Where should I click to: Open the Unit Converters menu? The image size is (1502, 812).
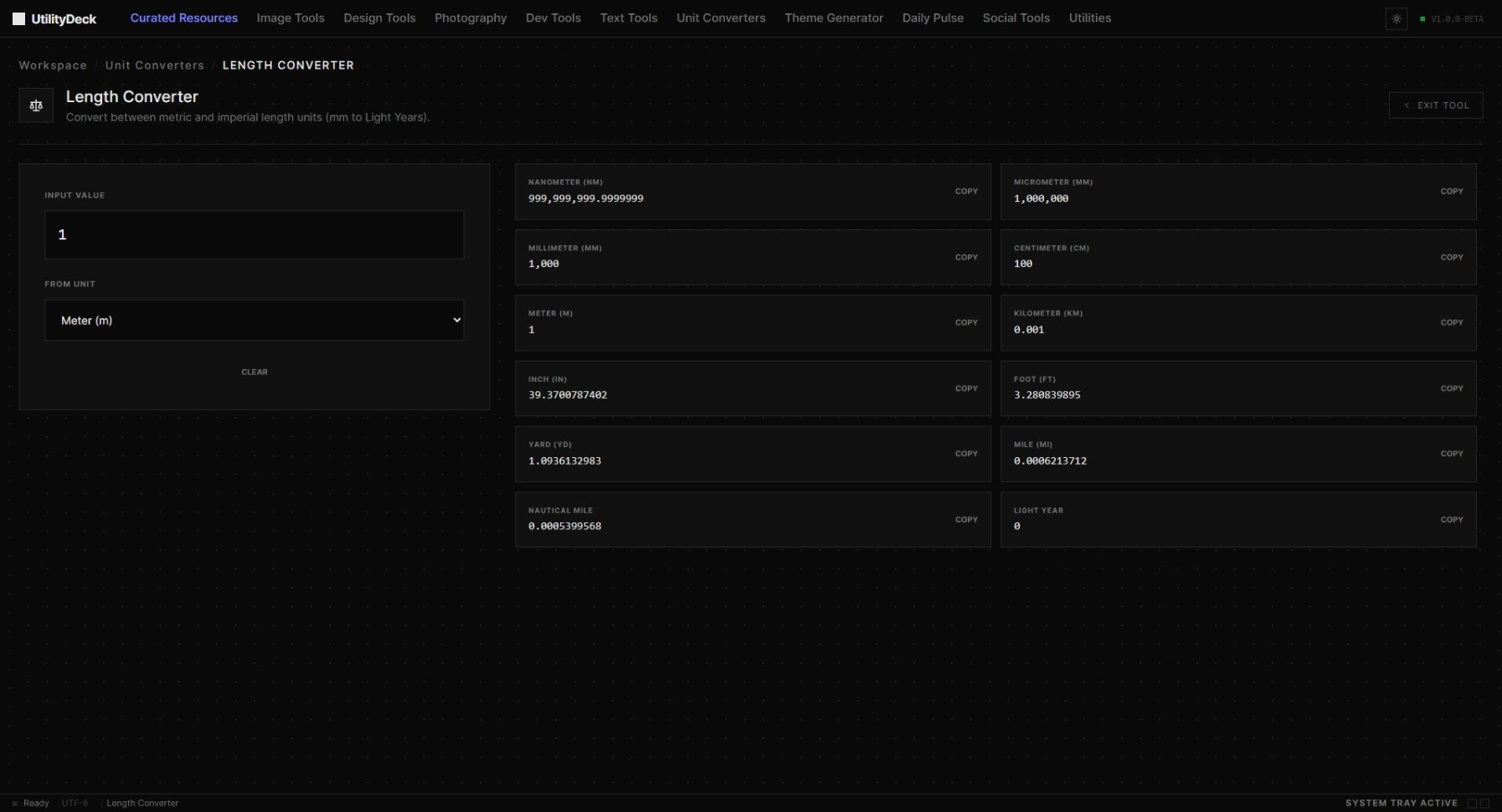(x=721, y=18)
